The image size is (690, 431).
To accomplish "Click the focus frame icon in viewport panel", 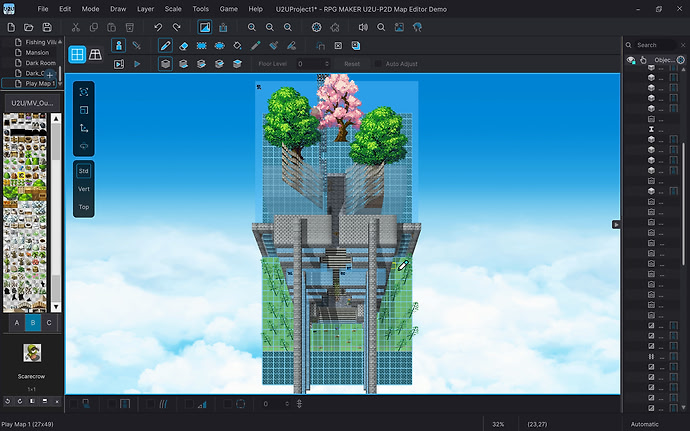I will [84, 92].
